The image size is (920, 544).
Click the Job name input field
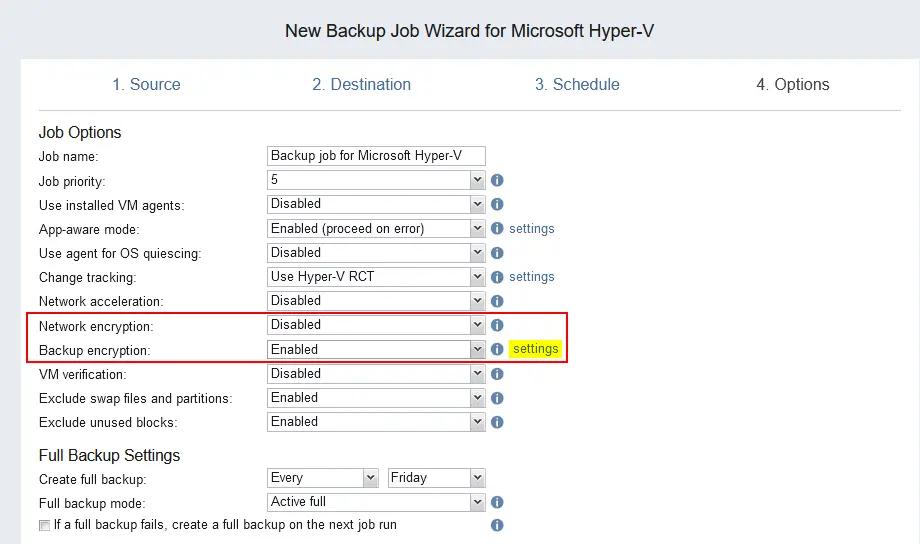pyautogui.click(x=376, y=156)
